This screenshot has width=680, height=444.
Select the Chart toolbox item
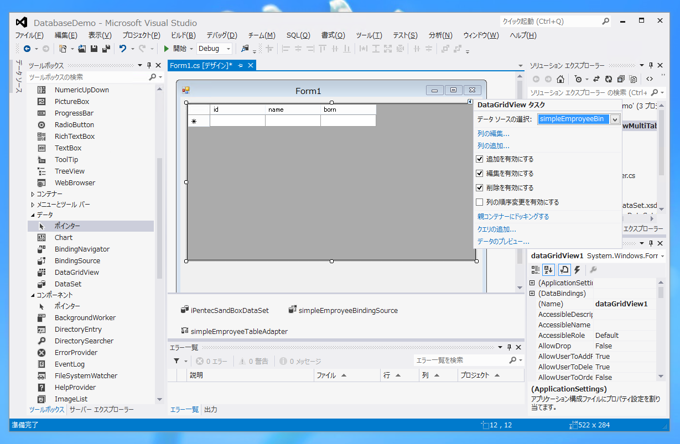coord(63,238)
